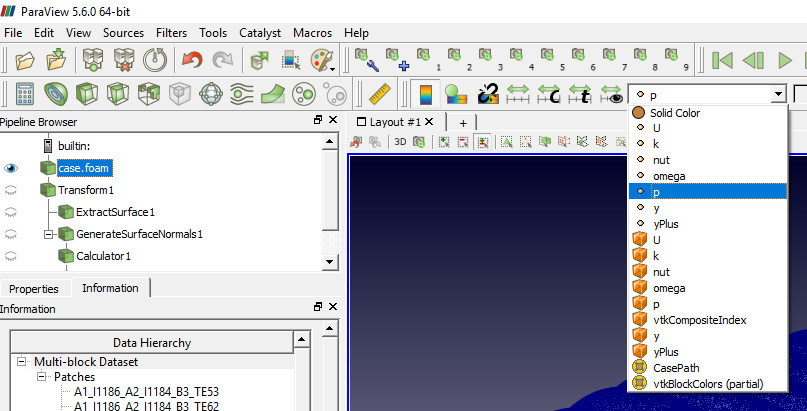This screenshot has width=807, height=411.
Task: Toggle color legend visibility
Action: (426, 95)
